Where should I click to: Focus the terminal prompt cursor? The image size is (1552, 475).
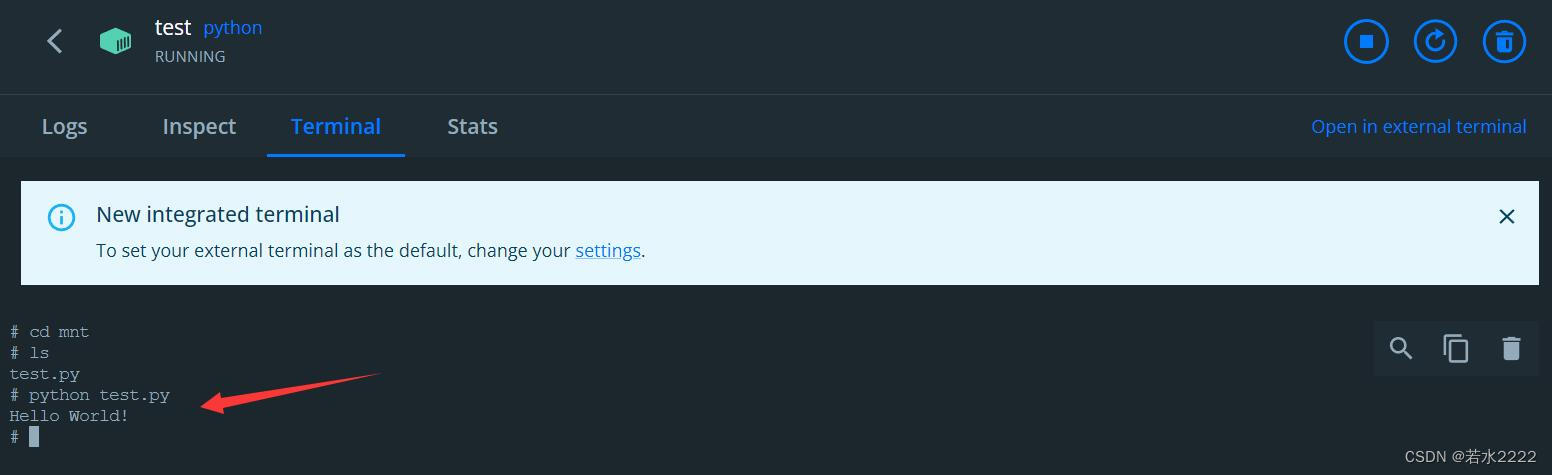tap(34, 436)
